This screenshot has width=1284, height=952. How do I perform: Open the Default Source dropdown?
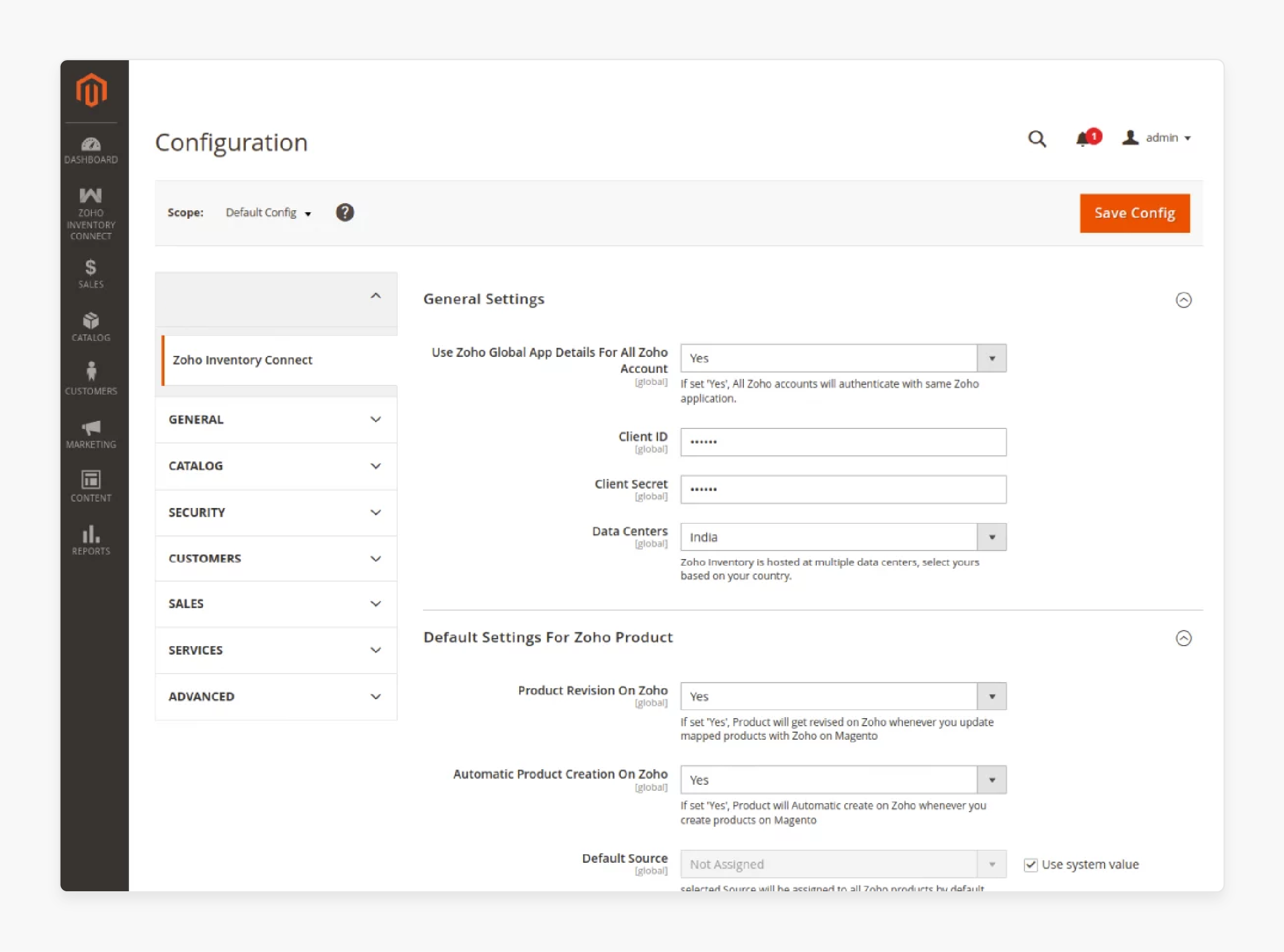(x=843, y=864)
